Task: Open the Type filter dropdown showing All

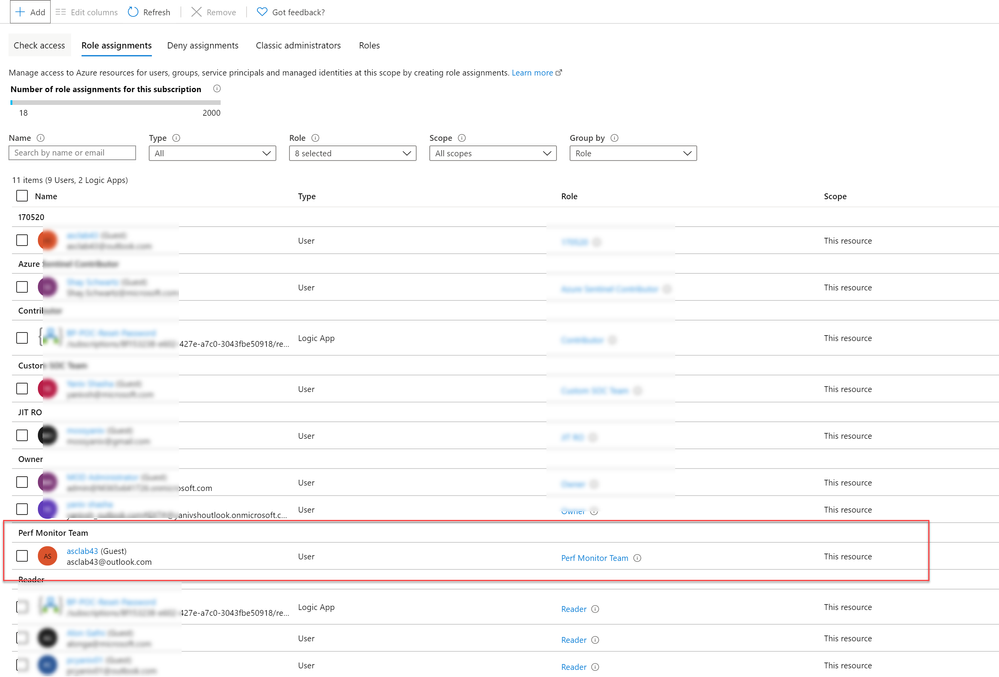Action: click(x=212, y=153)
